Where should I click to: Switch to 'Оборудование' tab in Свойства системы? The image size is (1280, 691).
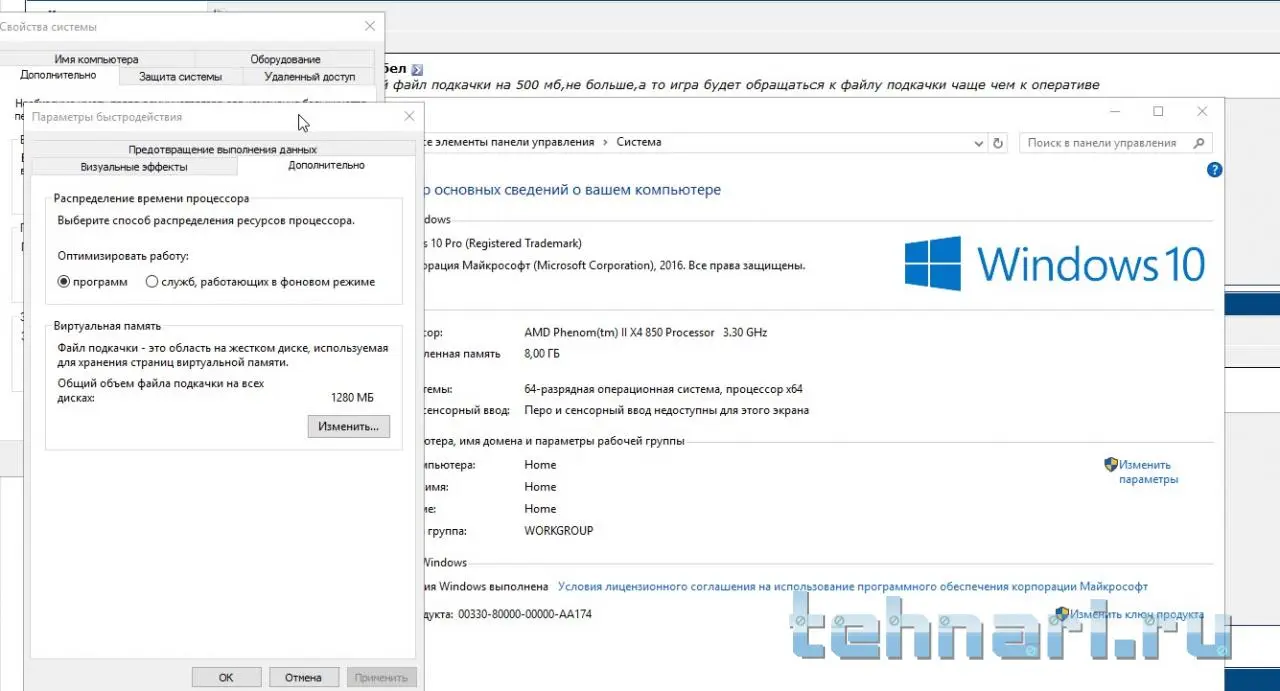pyautogui.click(x=285, y=59)
